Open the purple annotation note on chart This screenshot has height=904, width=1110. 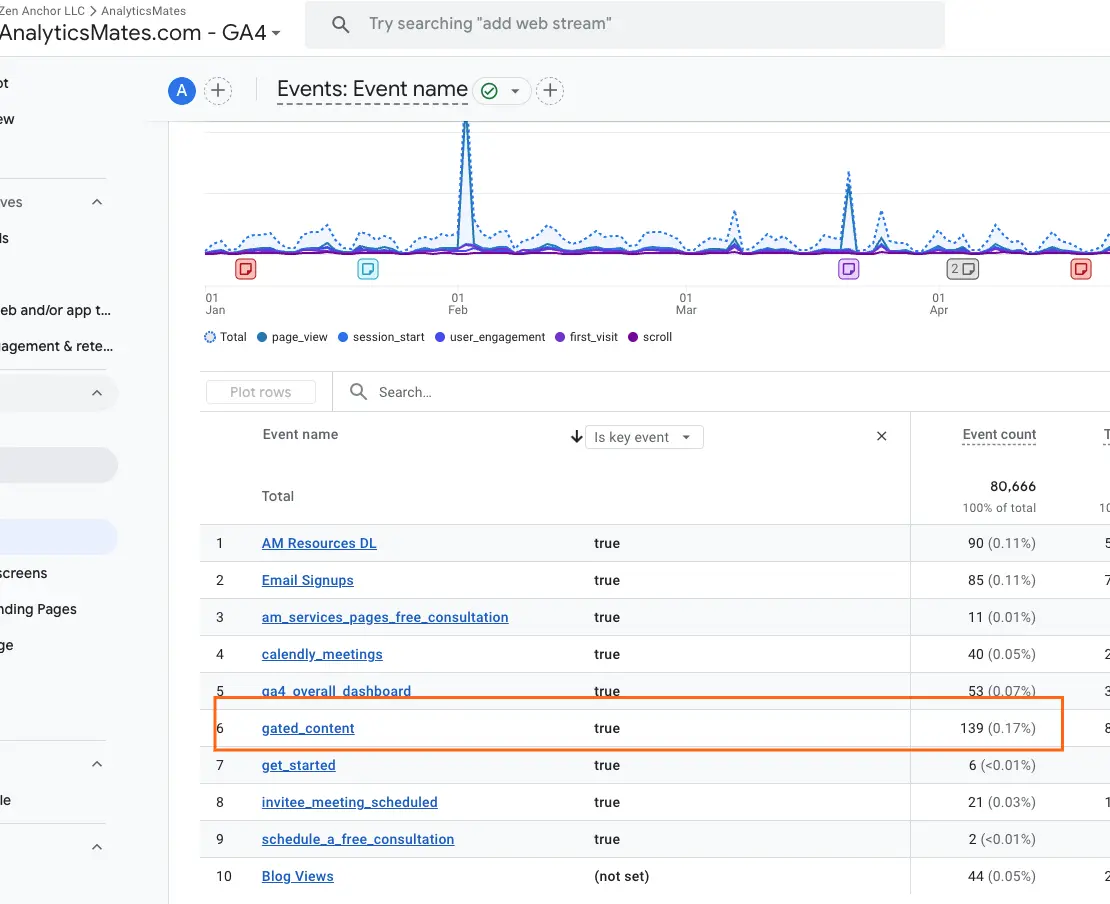pos(849,269)
